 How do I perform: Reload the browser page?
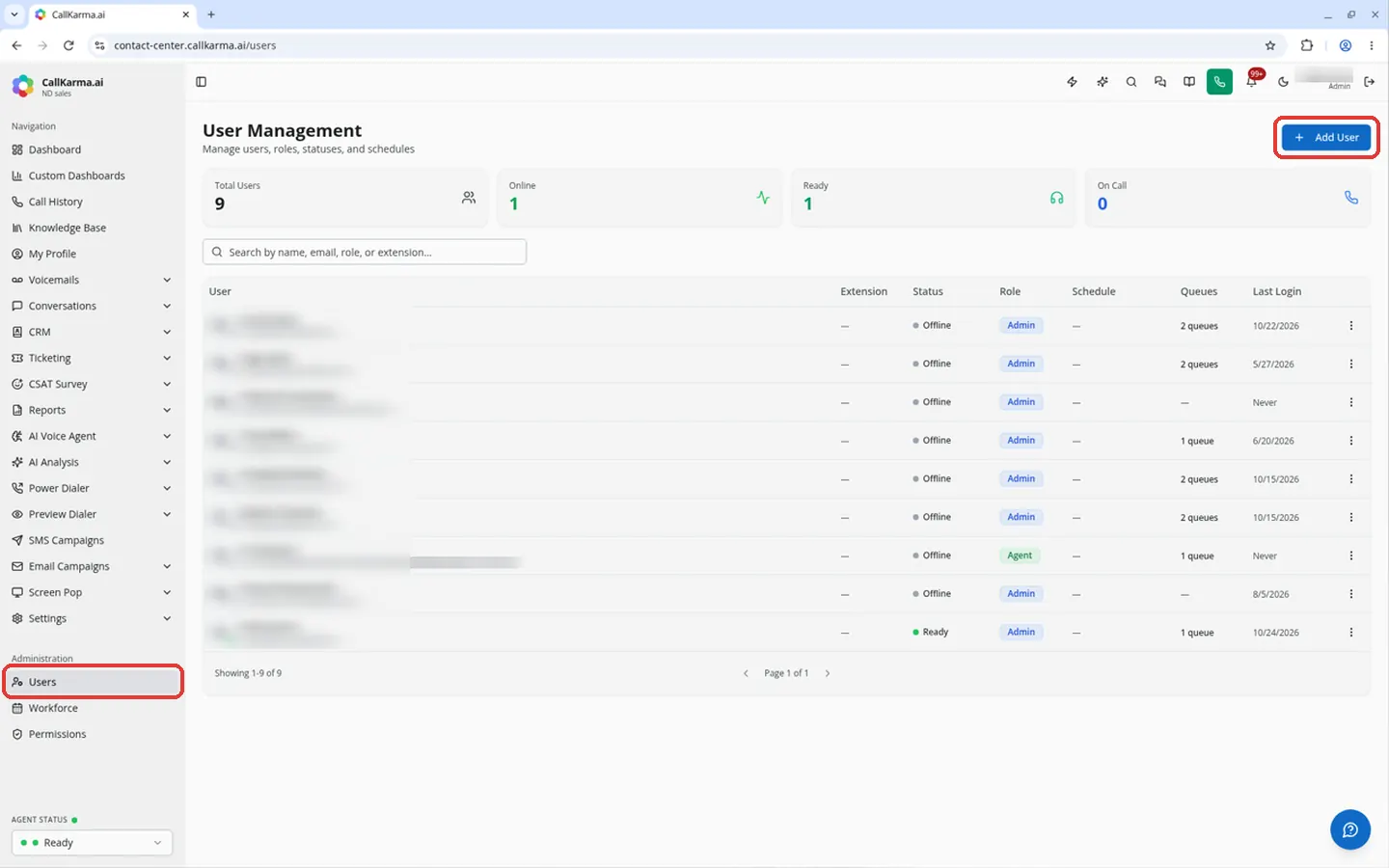68,45
